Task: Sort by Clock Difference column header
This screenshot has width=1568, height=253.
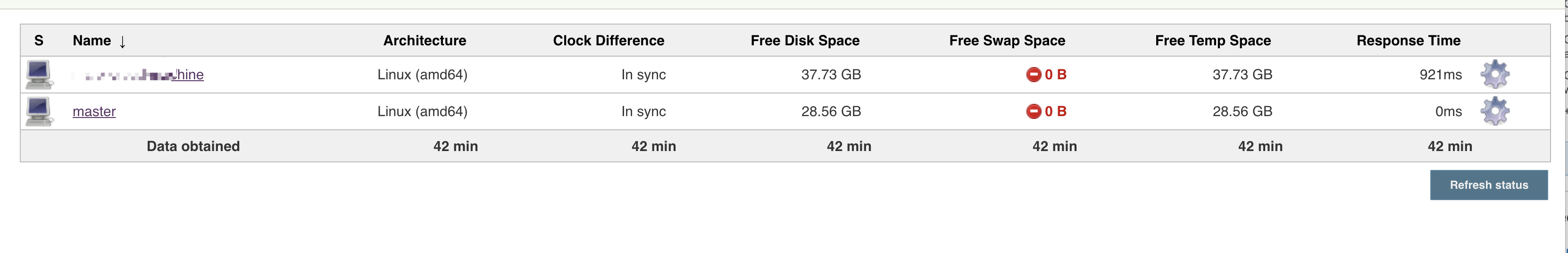Action: coord(608,41)
